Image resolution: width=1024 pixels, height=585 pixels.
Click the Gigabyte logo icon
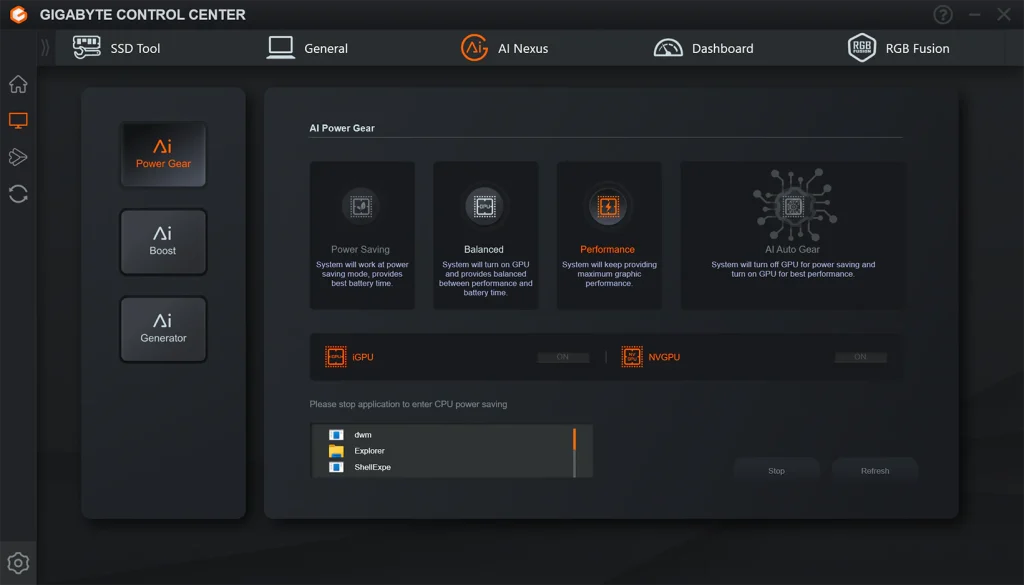(19, 14)
